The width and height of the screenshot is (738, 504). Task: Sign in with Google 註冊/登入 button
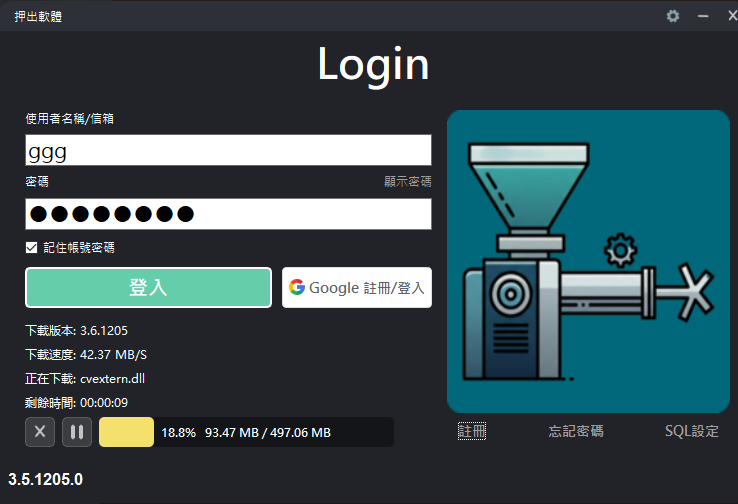click(x=357, y=288)
